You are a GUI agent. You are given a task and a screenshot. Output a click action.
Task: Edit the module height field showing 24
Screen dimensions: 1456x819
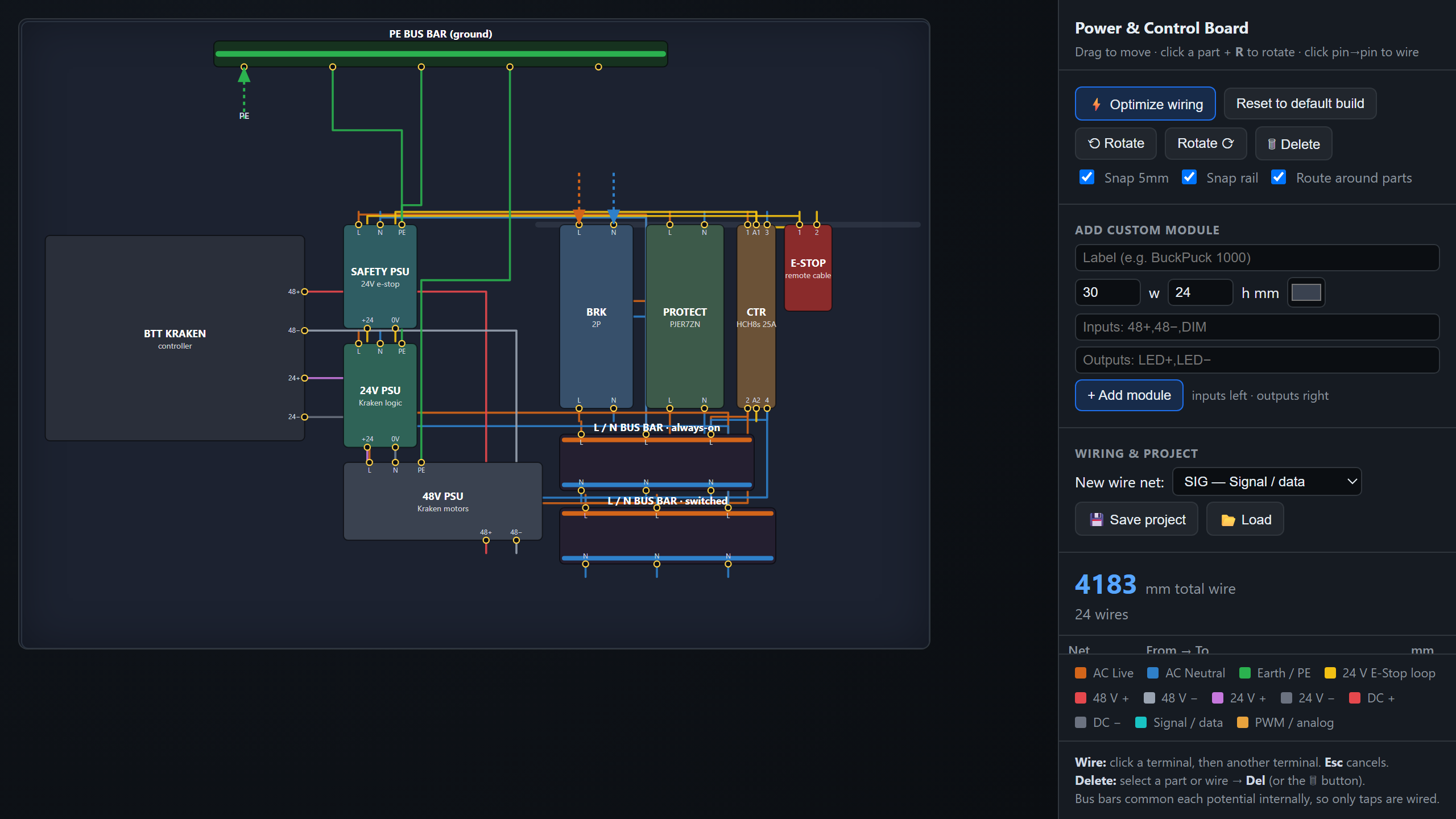pyautogui.click(x=1200, y=292)
